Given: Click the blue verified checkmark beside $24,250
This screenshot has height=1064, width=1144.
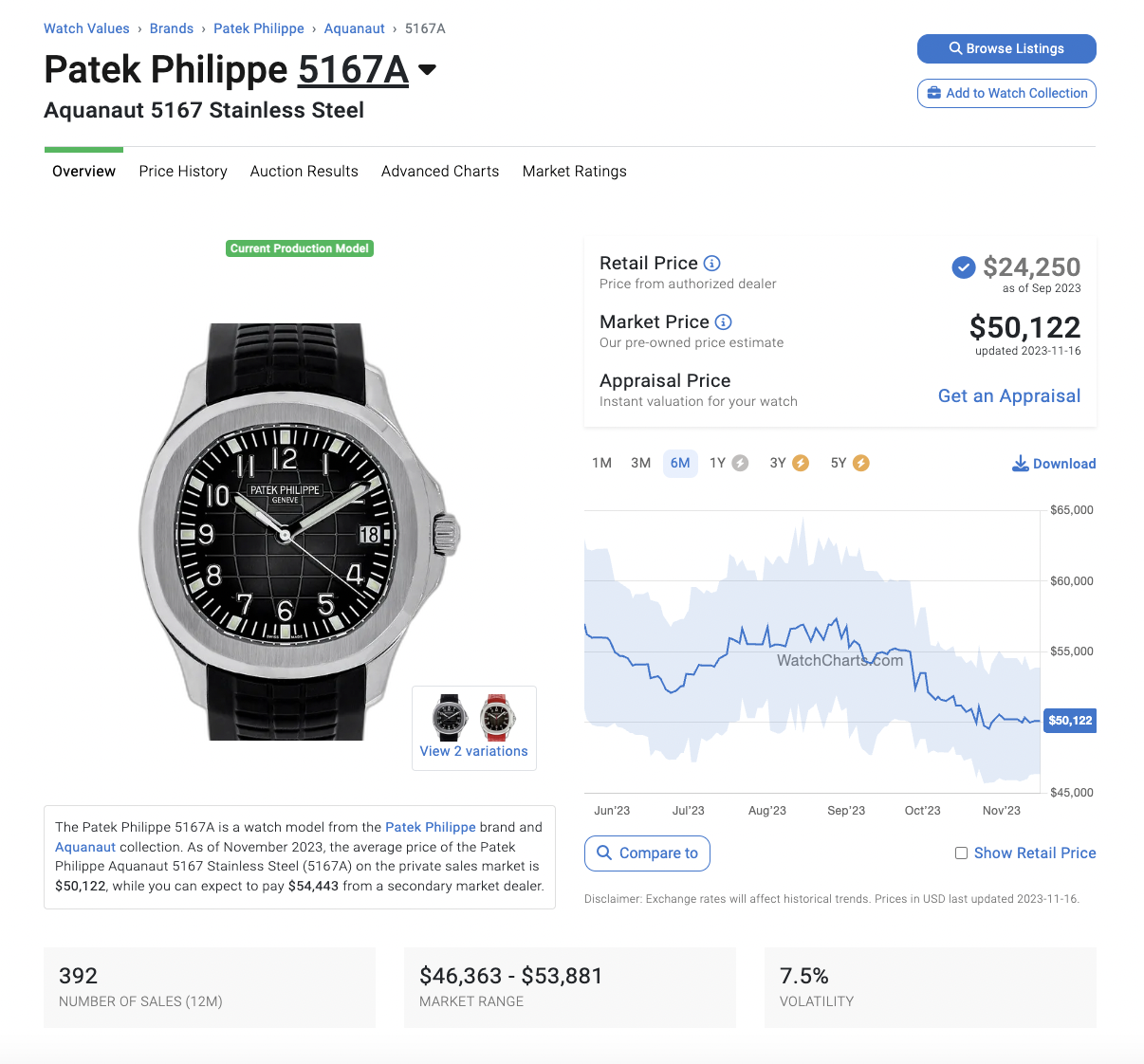Looking at the screenshot, I should pos(963,267).
